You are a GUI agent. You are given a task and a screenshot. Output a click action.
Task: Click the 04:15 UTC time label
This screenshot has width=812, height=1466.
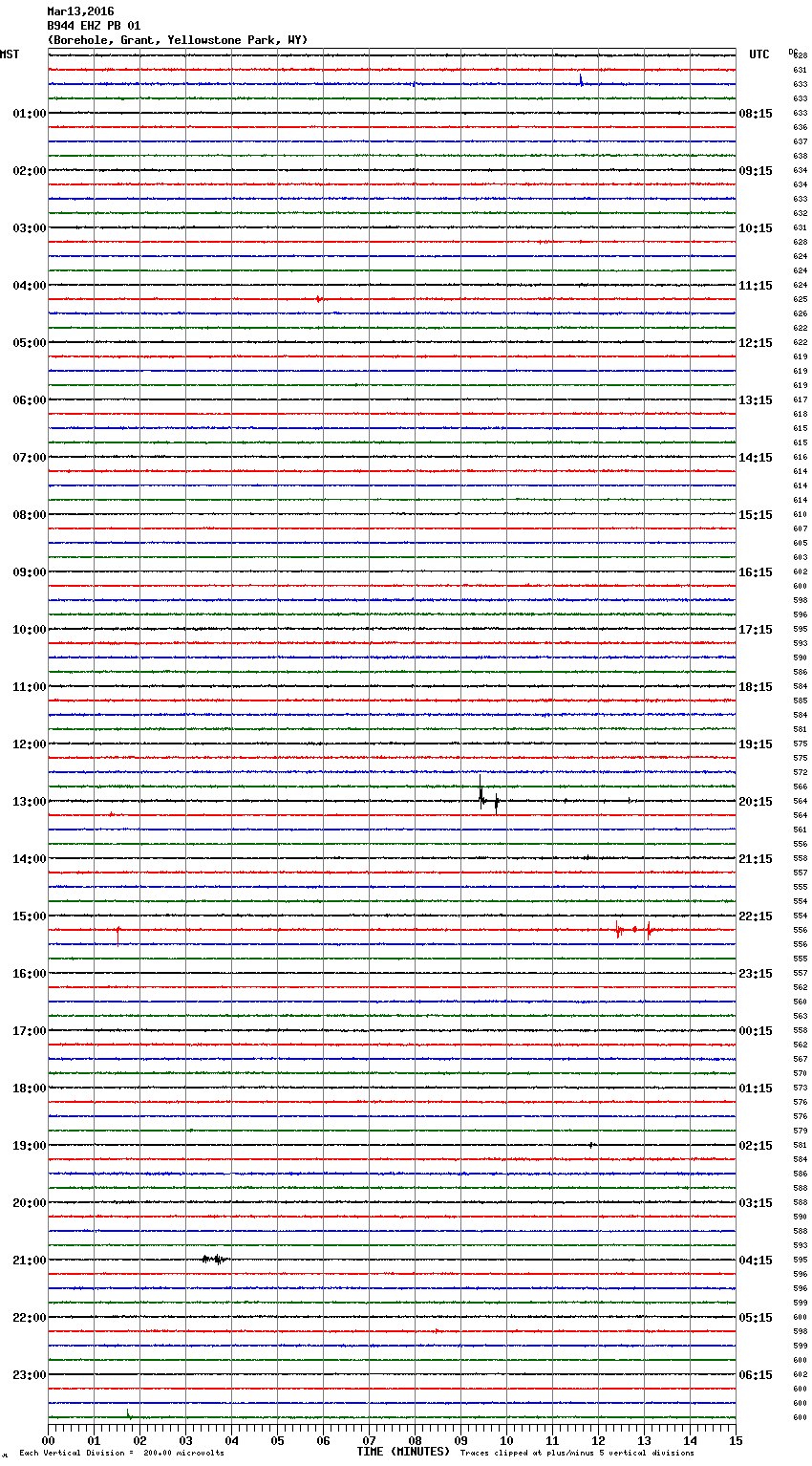[x=756, y=1261]
